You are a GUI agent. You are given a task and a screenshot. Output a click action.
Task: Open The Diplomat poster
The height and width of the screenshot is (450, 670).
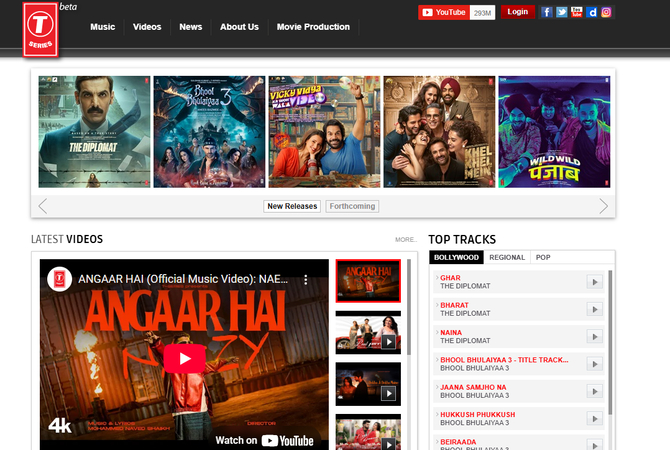(x=94, y=132)
